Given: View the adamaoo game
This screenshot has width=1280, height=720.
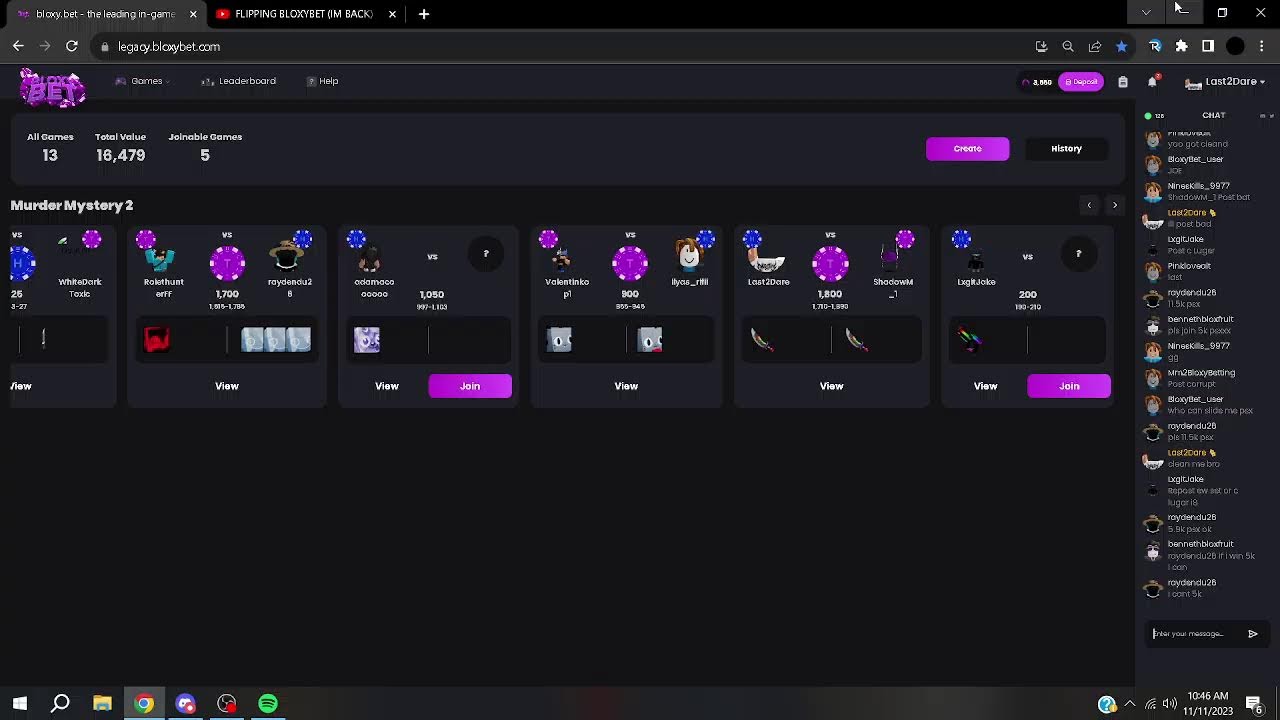Looking at the screenshot, I should [387, 386].
